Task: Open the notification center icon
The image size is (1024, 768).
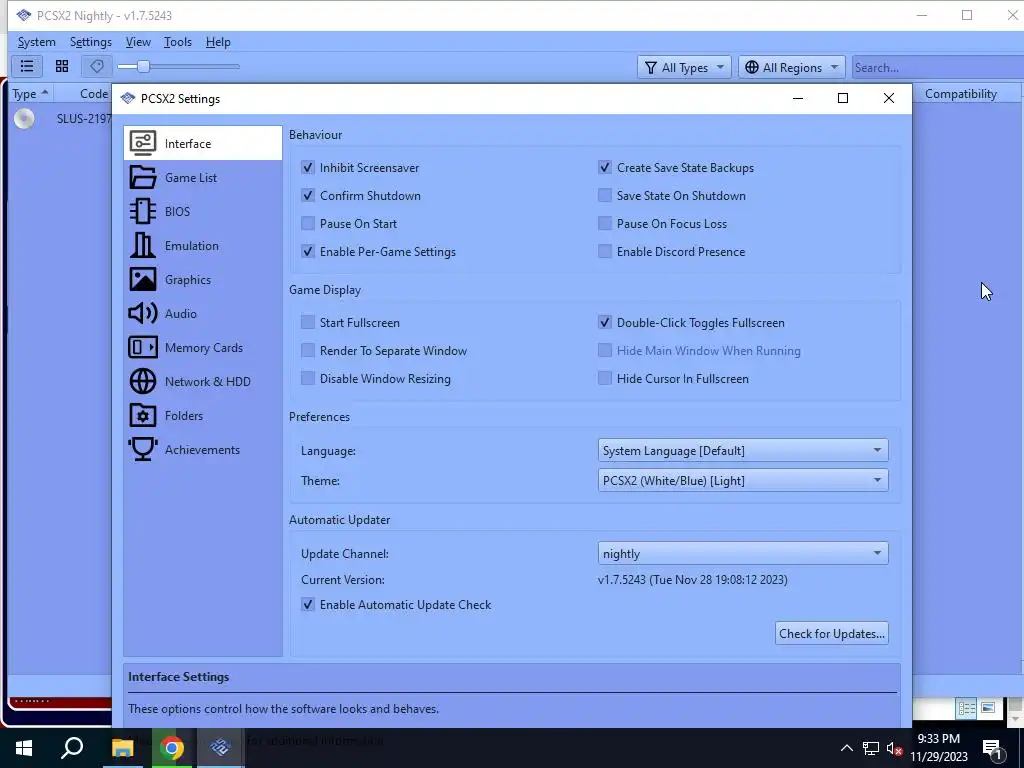Action: [992, 748]
